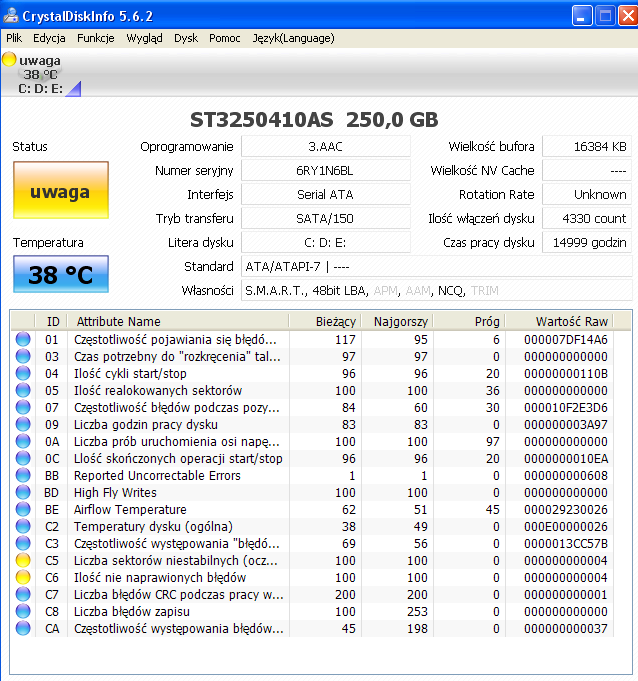638x681 pixels.
Task: Click the interface field Serial ATA
Action: (325, 194)
